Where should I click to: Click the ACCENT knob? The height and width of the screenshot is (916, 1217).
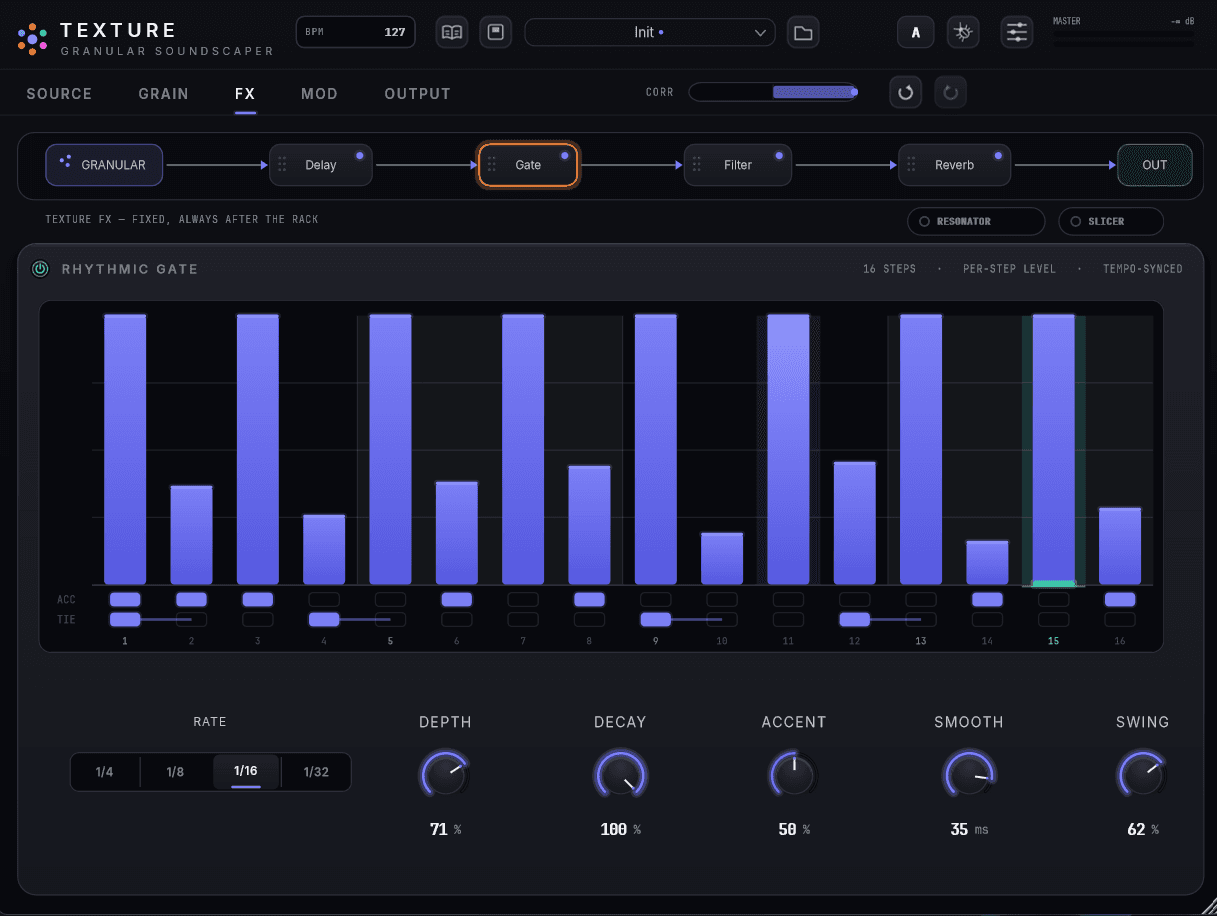pyautogui.click(x=794, y=774)
